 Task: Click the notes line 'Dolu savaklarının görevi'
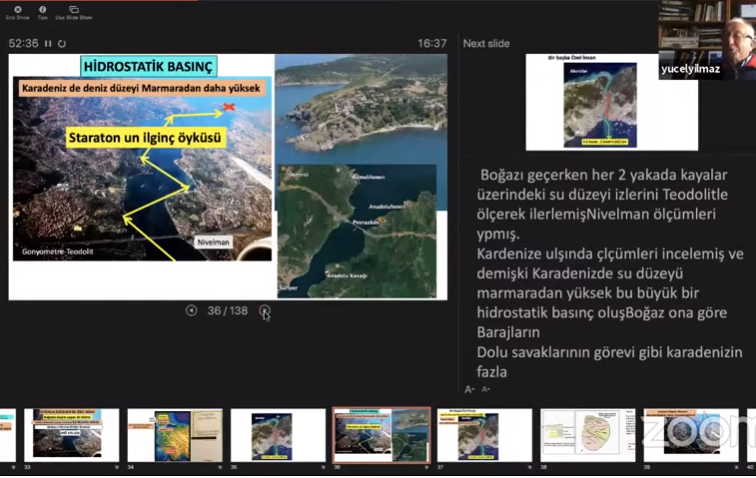(x=609, y=352)
